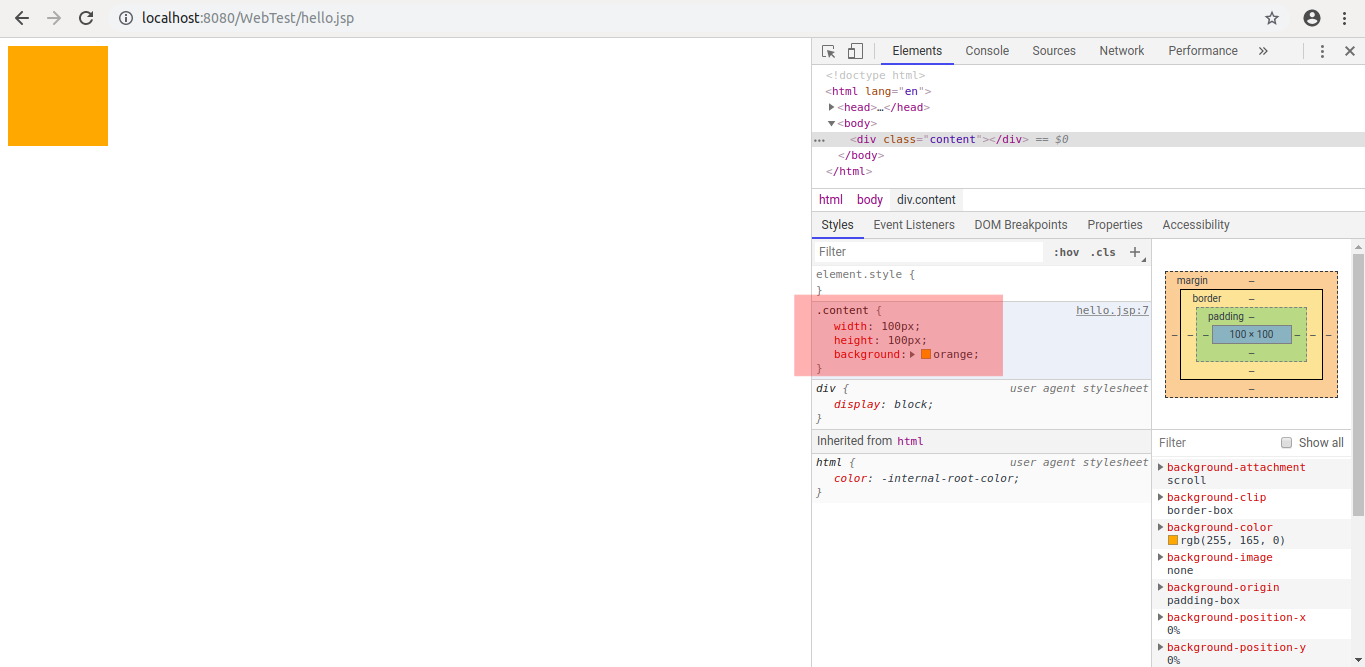Click the color: -internal-root-color declaration
This screenshot has height=667, width=1365.
coord(927,479)
